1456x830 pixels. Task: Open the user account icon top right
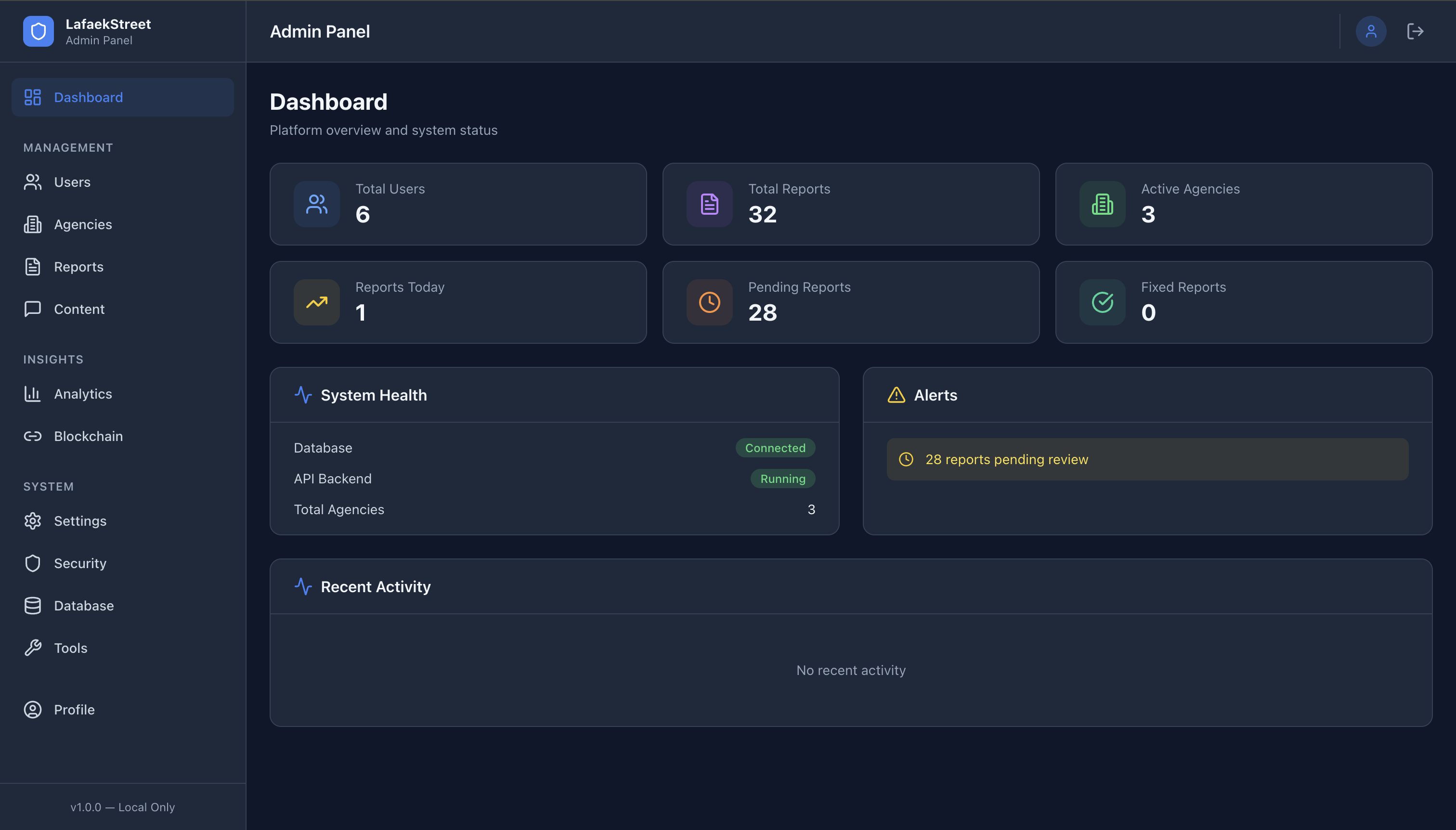click(x=1372, y=31)
